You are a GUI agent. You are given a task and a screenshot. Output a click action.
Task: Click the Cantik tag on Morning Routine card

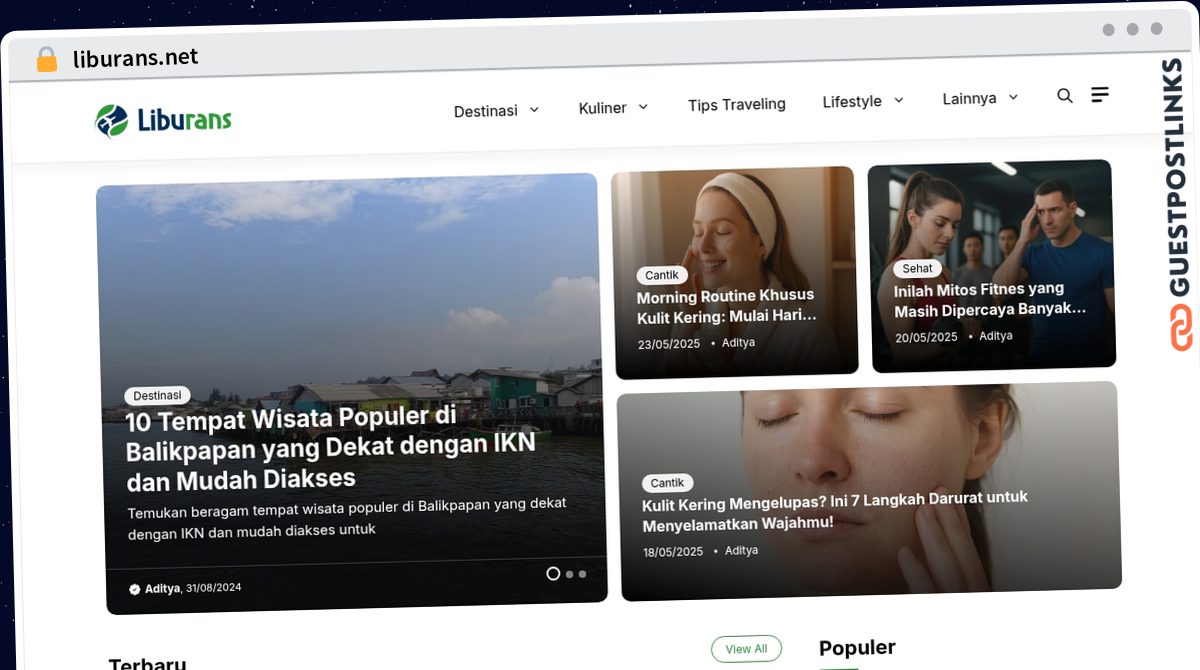tap(661, 275)
